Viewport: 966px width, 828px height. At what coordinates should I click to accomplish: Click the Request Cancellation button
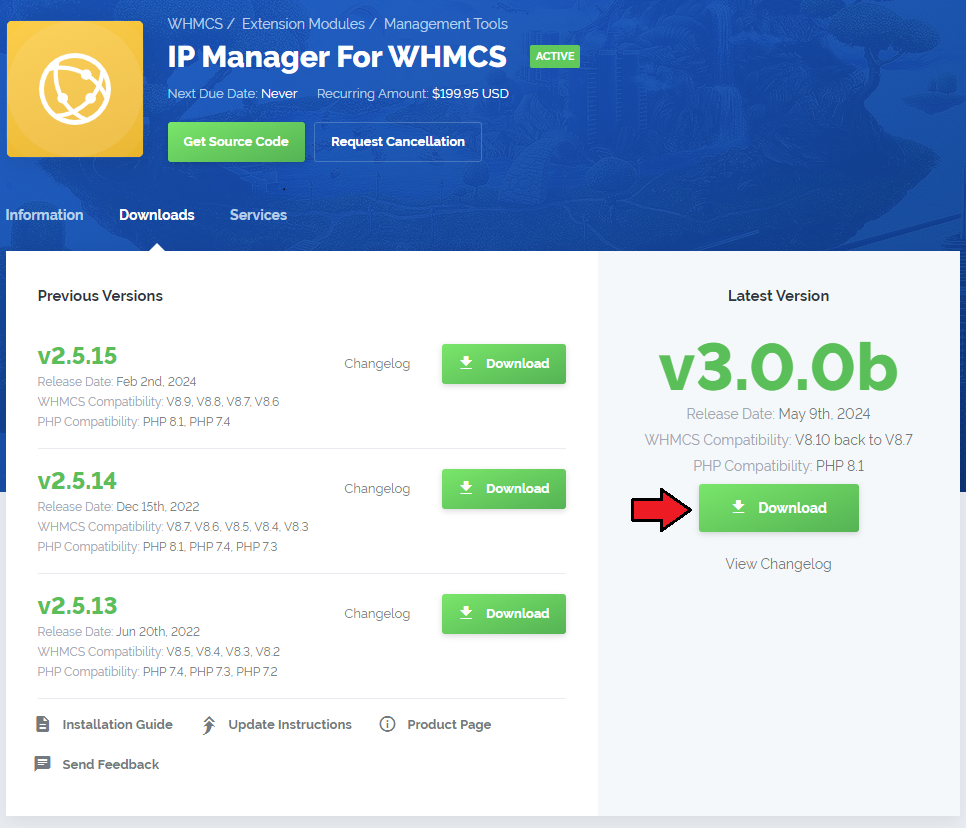tap(398, 142)
